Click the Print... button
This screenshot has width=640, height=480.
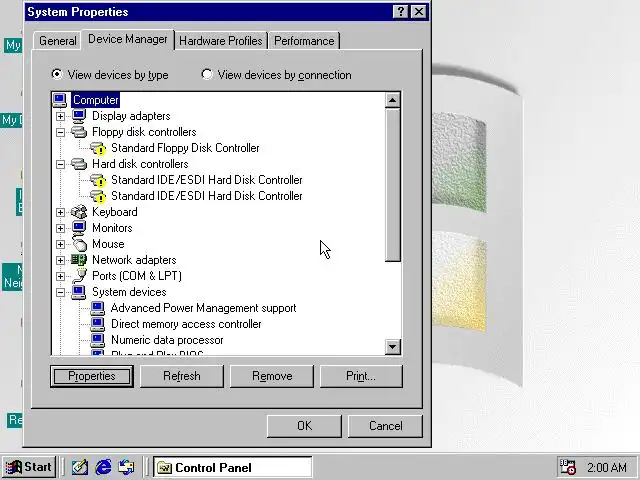tap(361, 376)
